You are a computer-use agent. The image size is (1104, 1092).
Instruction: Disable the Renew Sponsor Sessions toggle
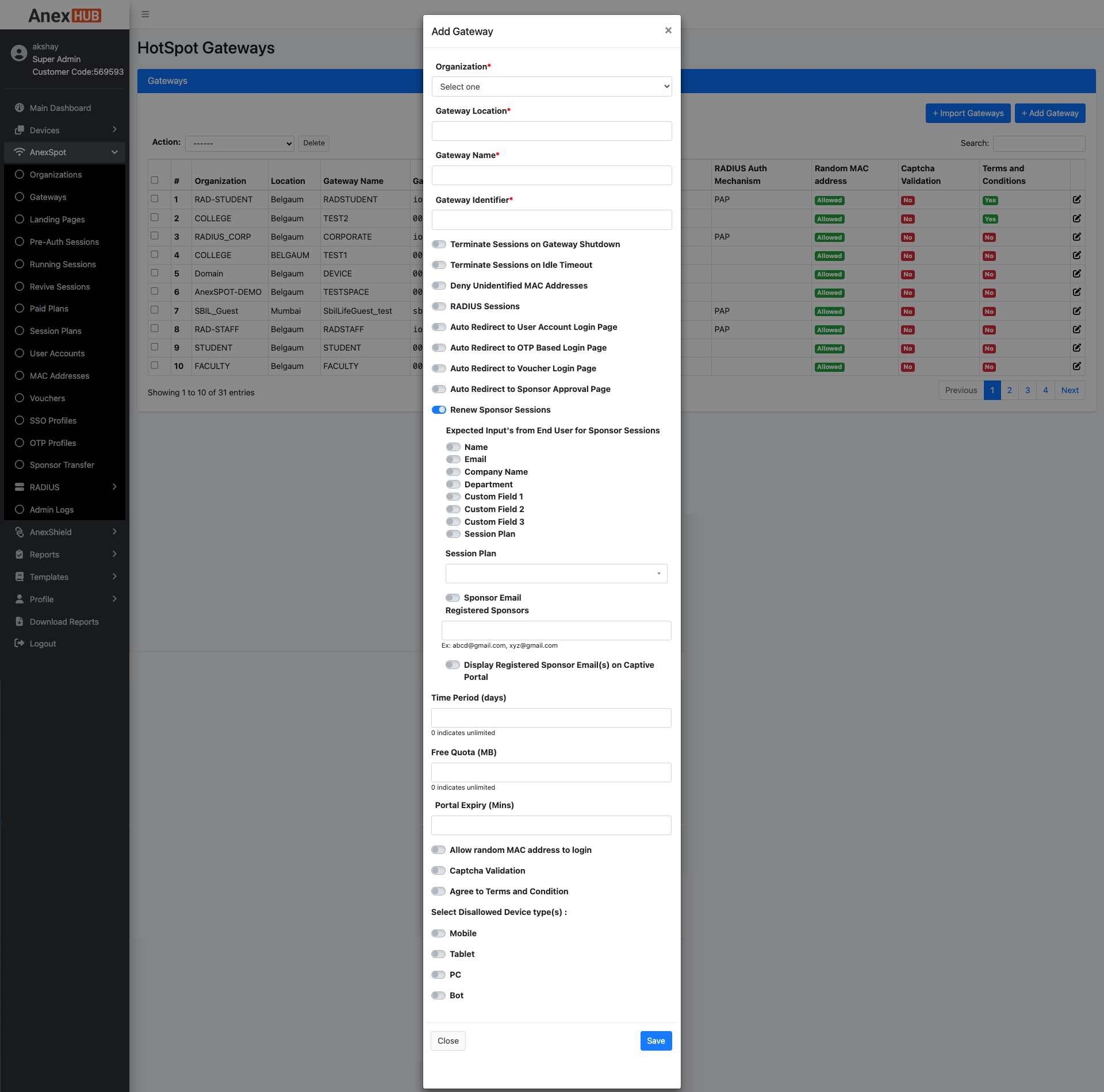pyautogui.click(x=439, y=409)
